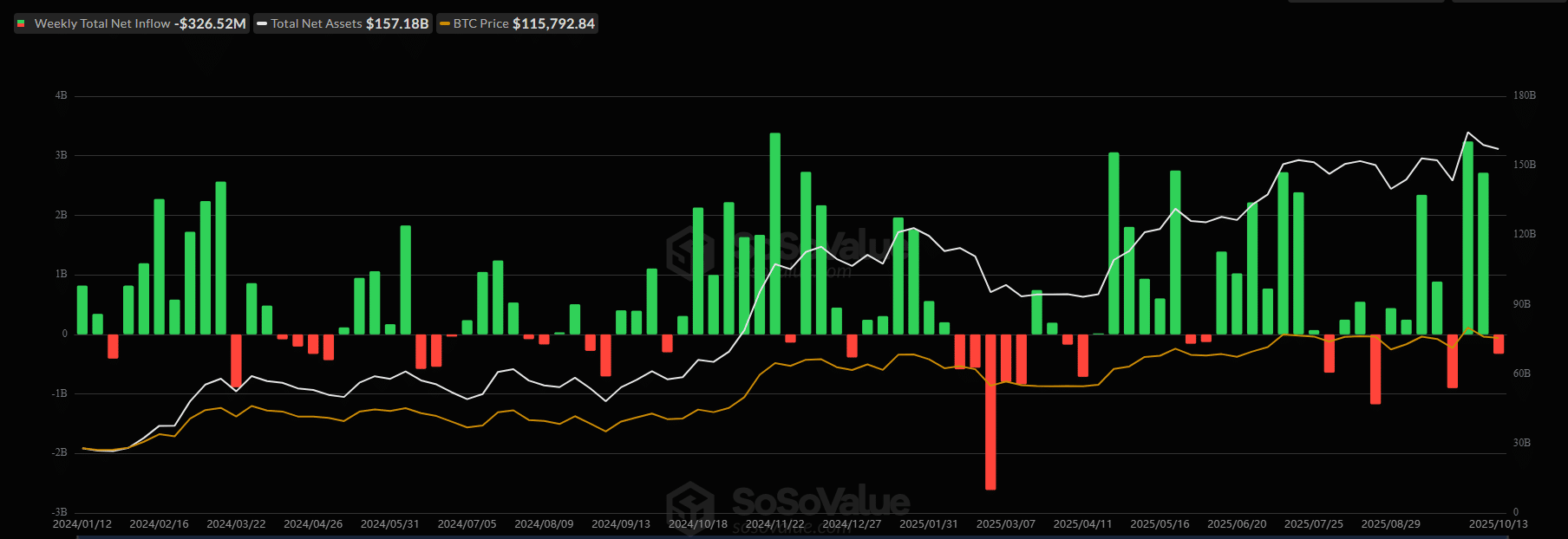Click the time range slider strip at bottom

click(781, 536)
